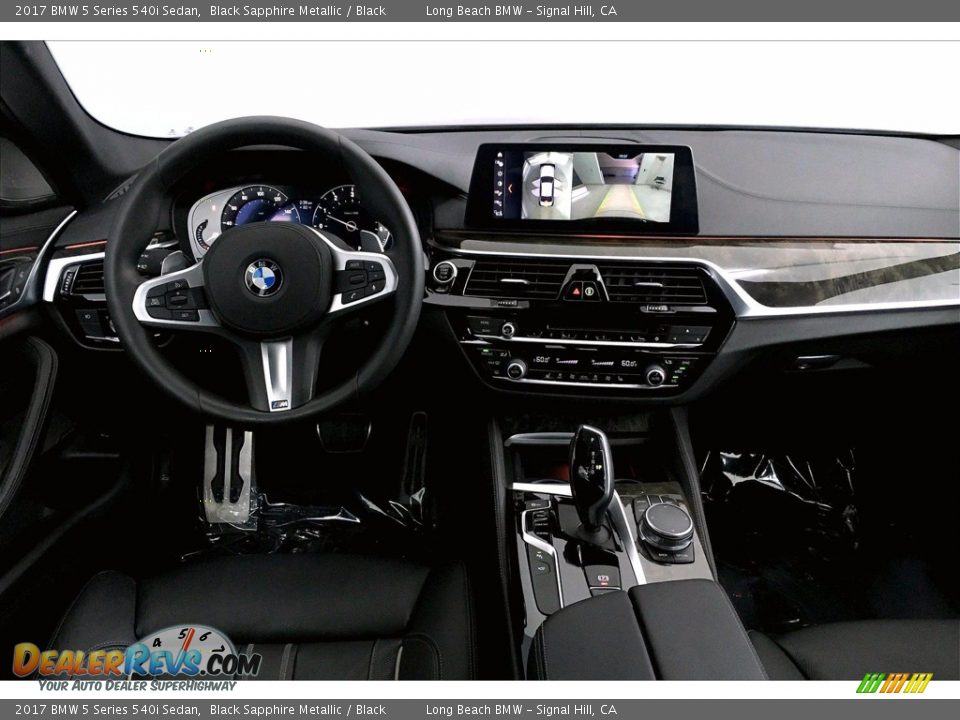Viewport: 960px width, 720px height.
Task: Select the top-down camera view on the display
Action: coord(545,185)
